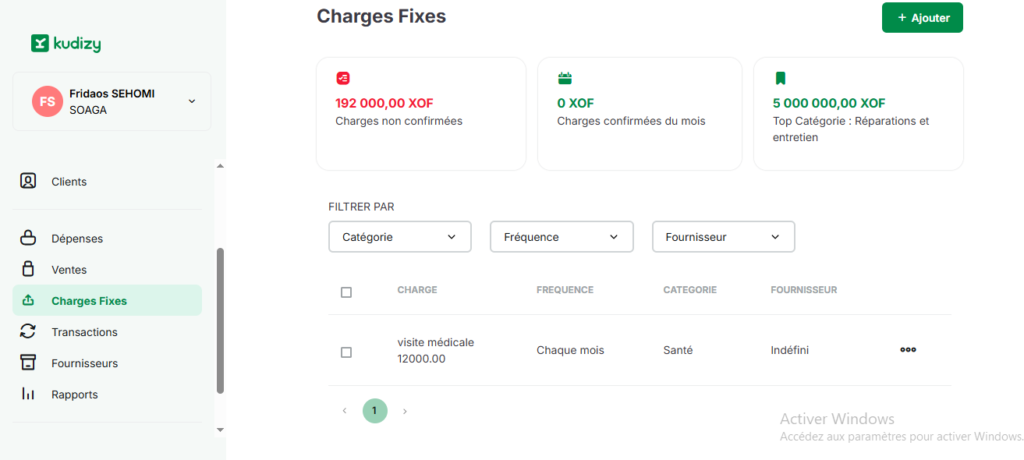Click the sidebar vertical scrollbar thumb
The height and width of the screenshot is (460, 1024).
(220, 320)
